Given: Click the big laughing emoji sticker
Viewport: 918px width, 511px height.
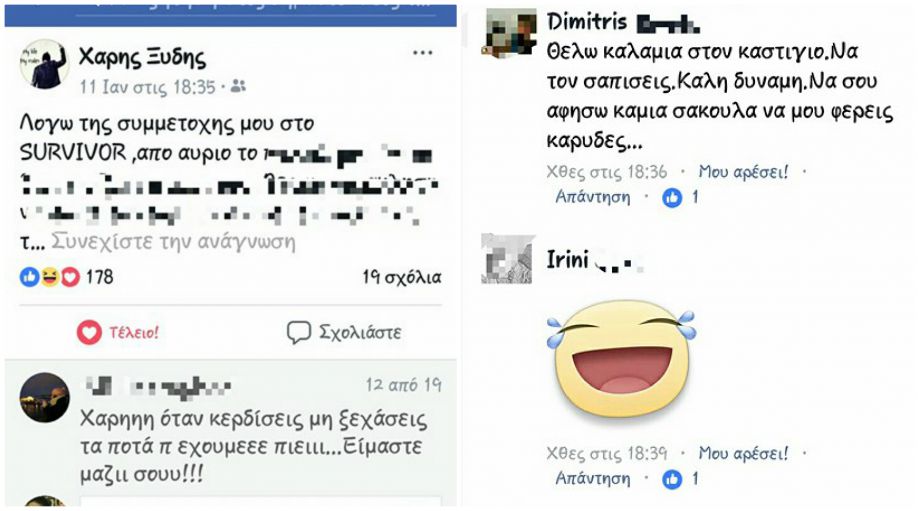Looking at the screenshot, I should (x=622, y=359).
